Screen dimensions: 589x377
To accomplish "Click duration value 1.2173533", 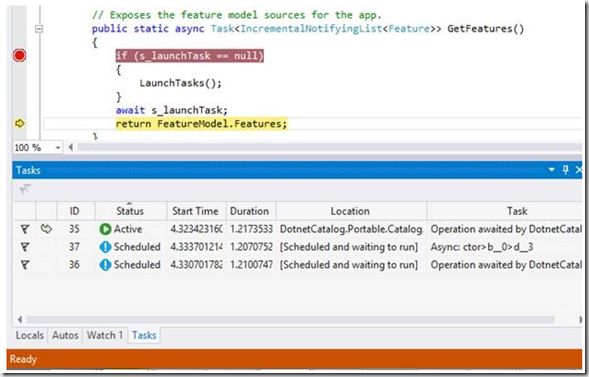I will (x=251, y=229).
